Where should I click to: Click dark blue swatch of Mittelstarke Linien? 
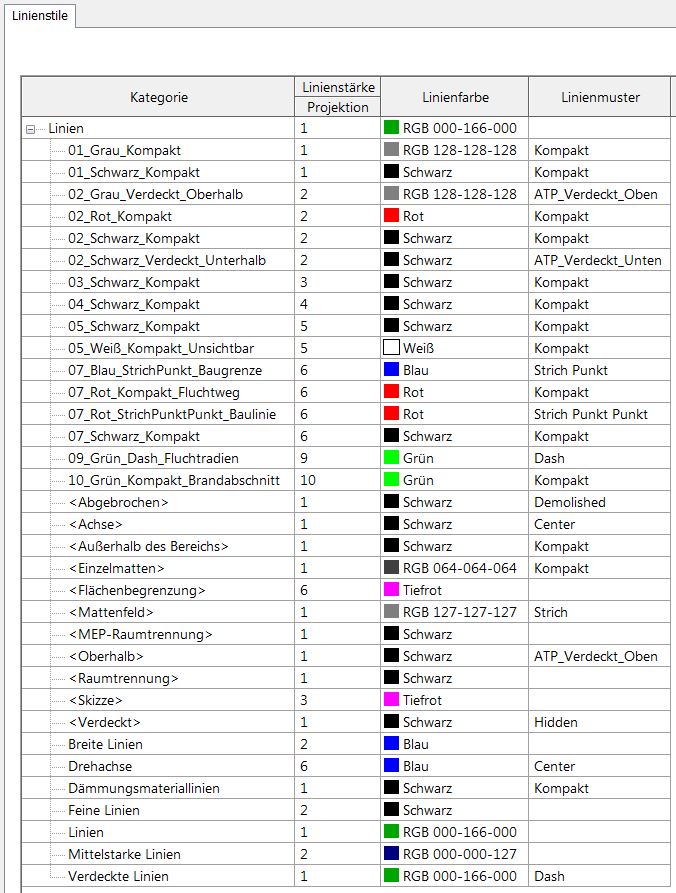(391, 854)
